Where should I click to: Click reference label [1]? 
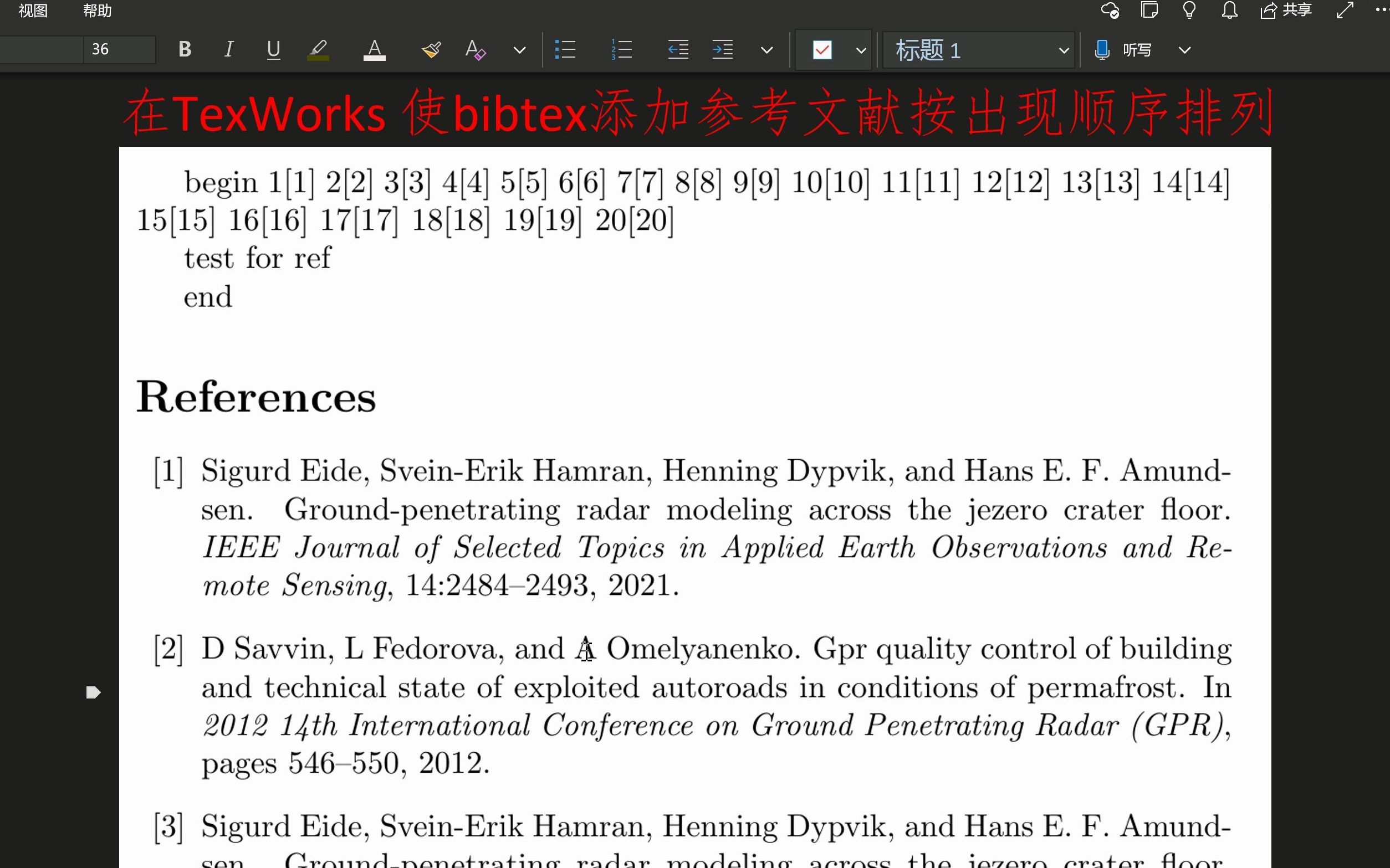(169, 471)
